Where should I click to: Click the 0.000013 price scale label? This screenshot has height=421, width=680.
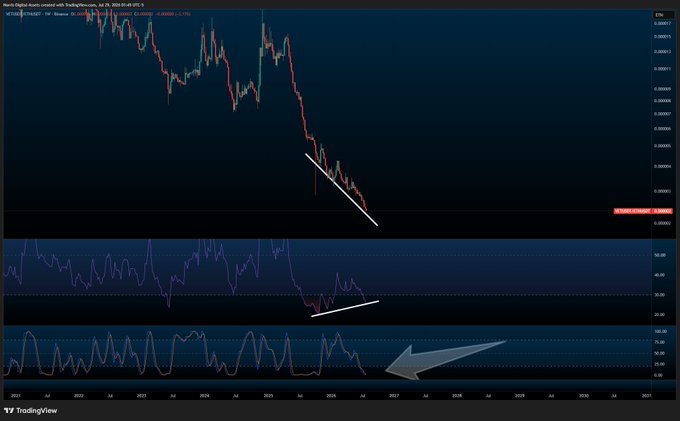tap(662, 52)
